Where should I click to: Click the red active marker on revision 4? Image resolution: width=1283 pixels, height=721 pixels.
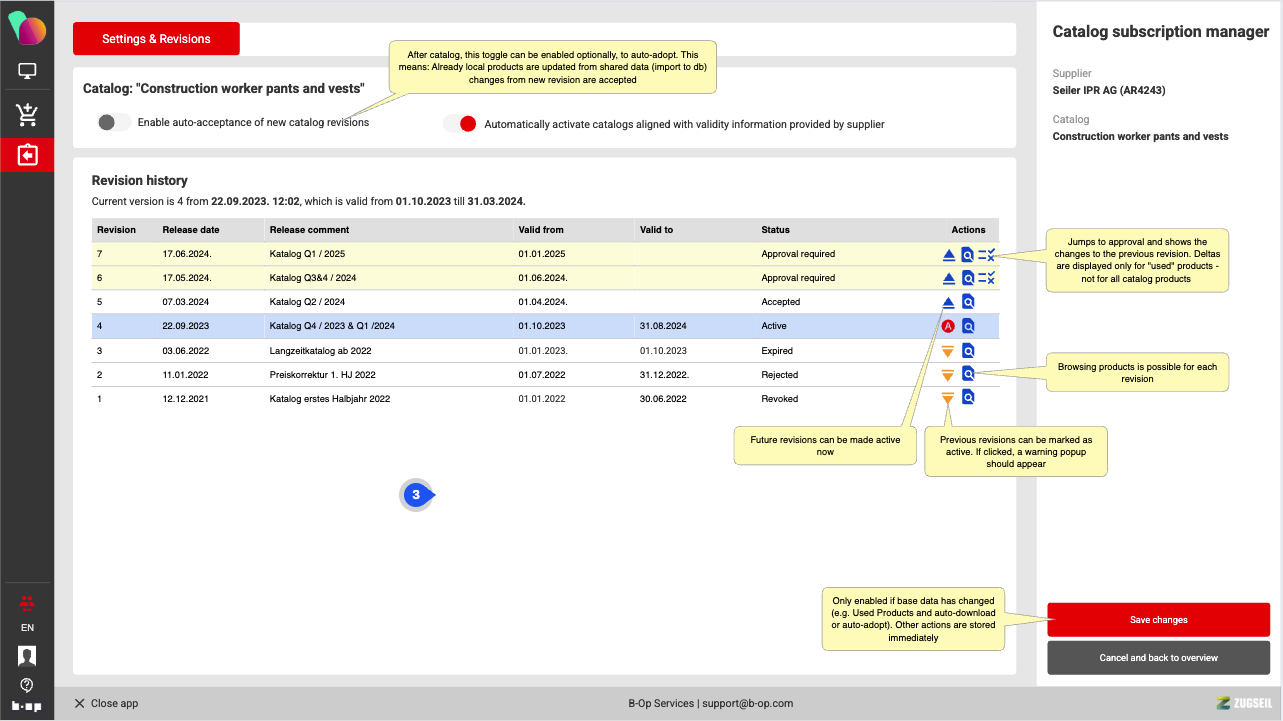(x=948, y=326)
